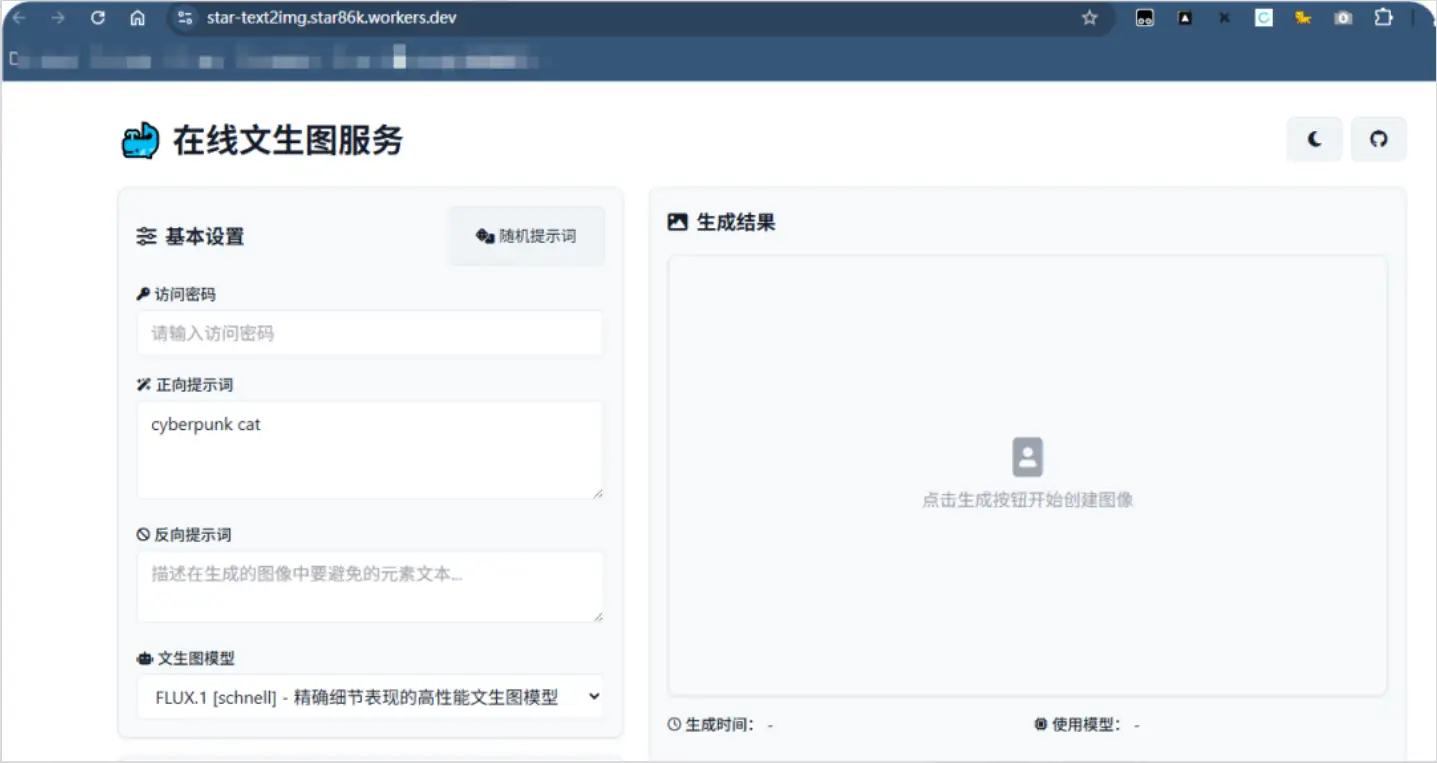The width and height of the screenshot is (1437, 763).
Task: Focus the 访问密码 password input field
Action: point(370,333)
